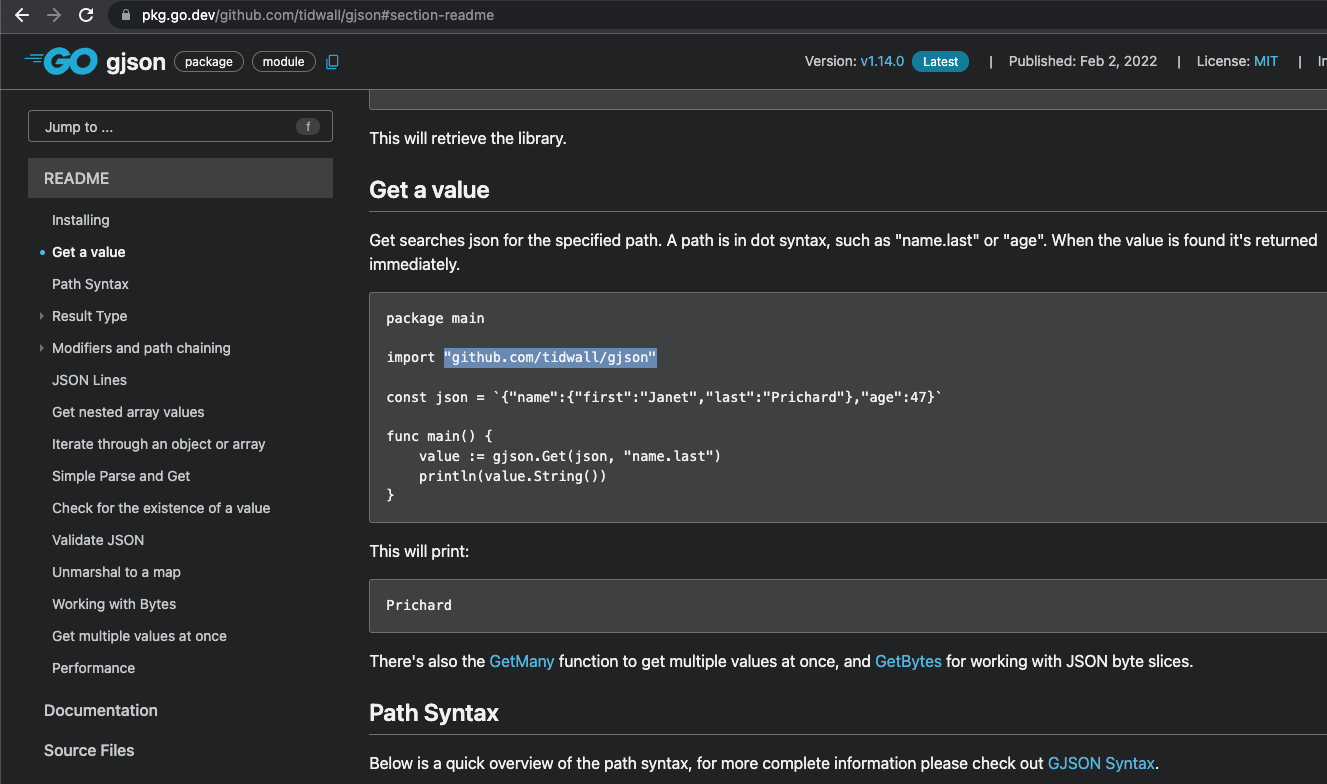This screenshot has height=784, width=1327.
Task: Click the Go logo
Action: click(x=61, y=61)
